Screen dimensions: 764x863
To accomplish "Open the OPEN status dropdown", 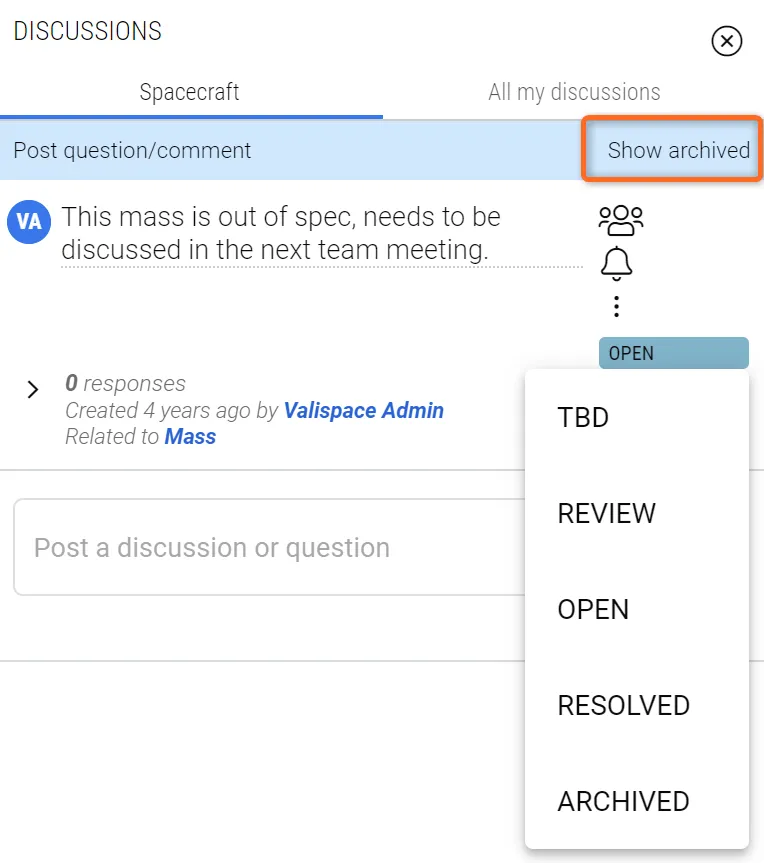I will [674, 353].
